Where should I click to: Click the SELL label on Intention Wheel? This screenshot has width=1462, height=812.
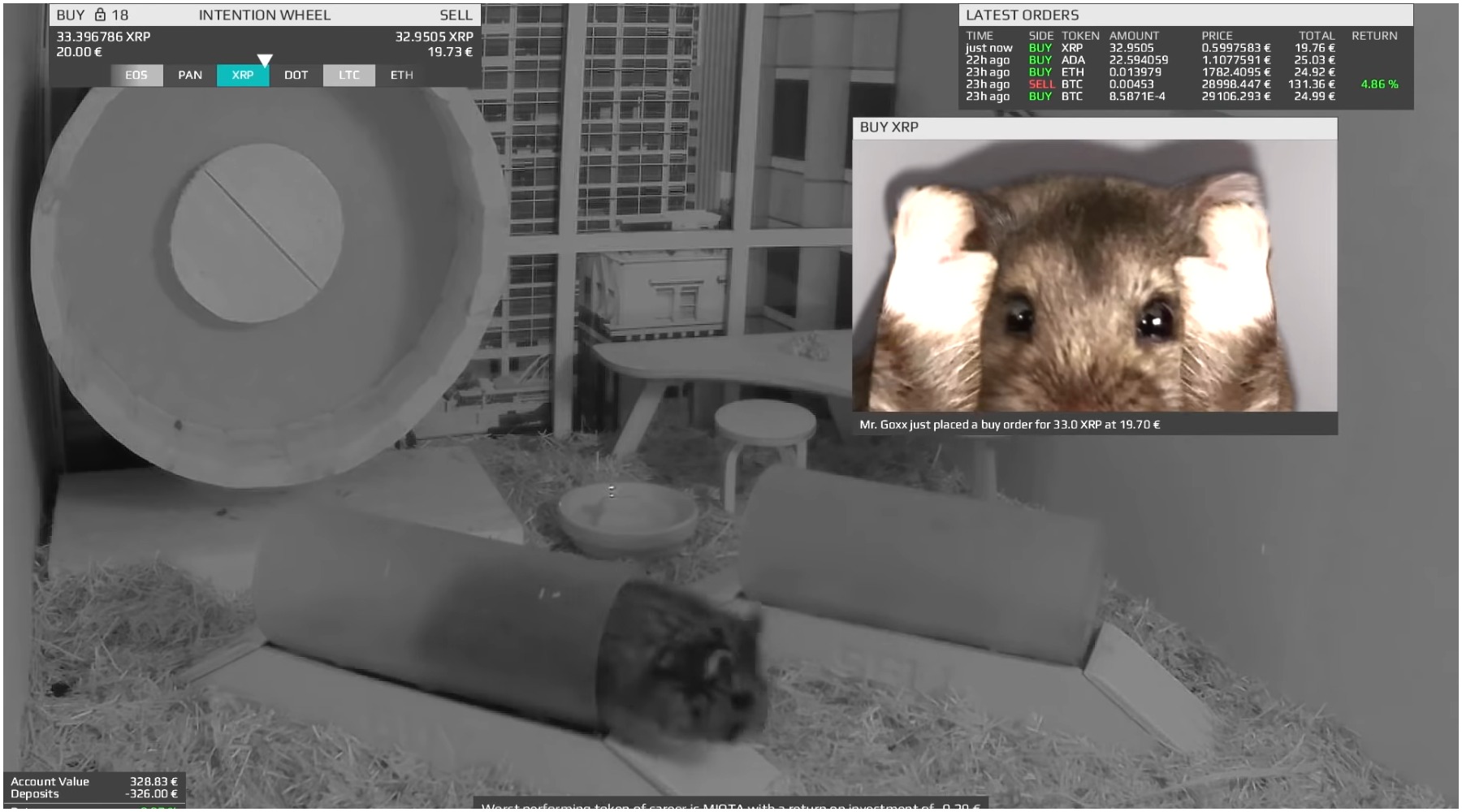tap(456, 15)
